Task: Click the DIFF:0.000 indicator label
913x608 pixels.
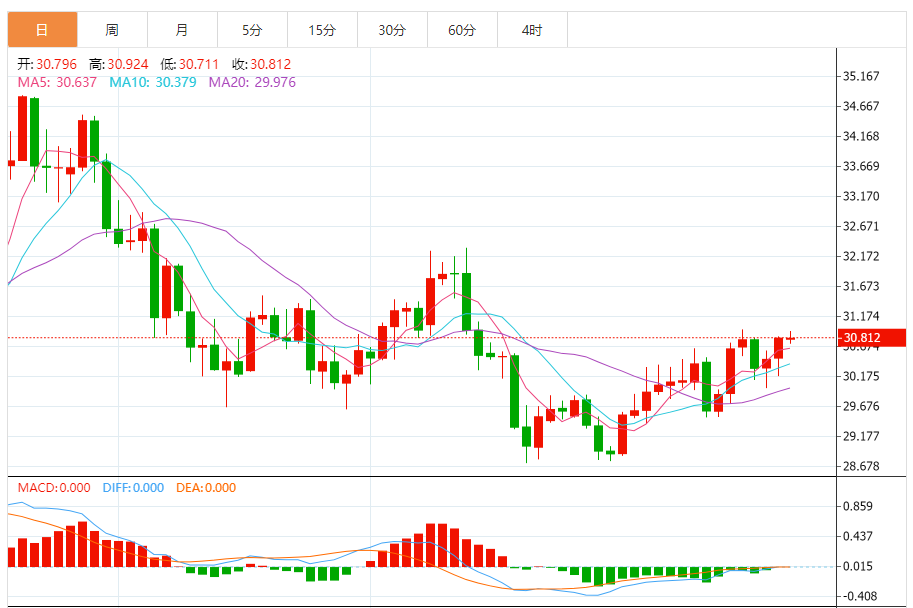Action: tap(133, 487)
